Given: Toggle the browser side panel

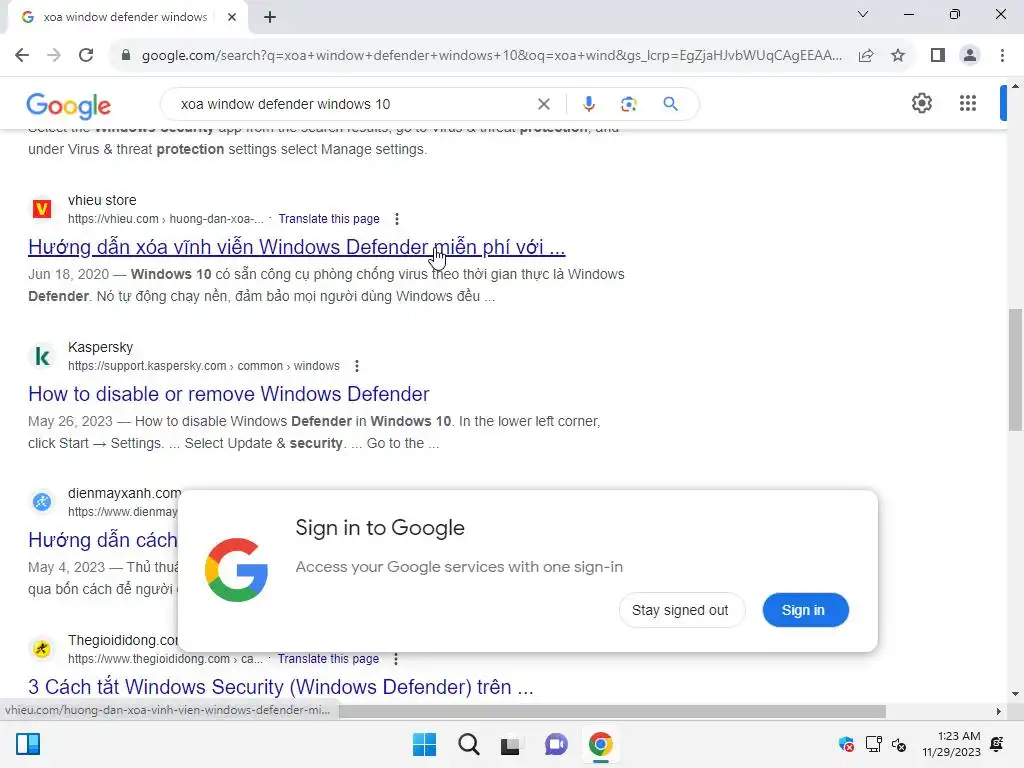Looking at the screenshot, I should coord(938,55).
